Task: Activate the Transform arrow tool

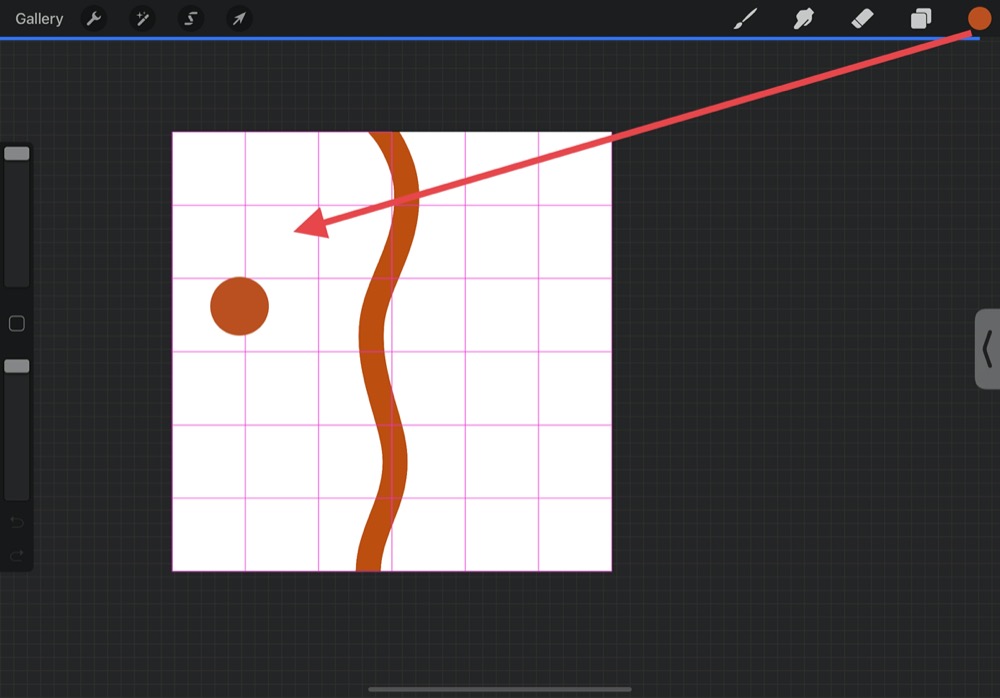Action: click(x=238, y=19)
